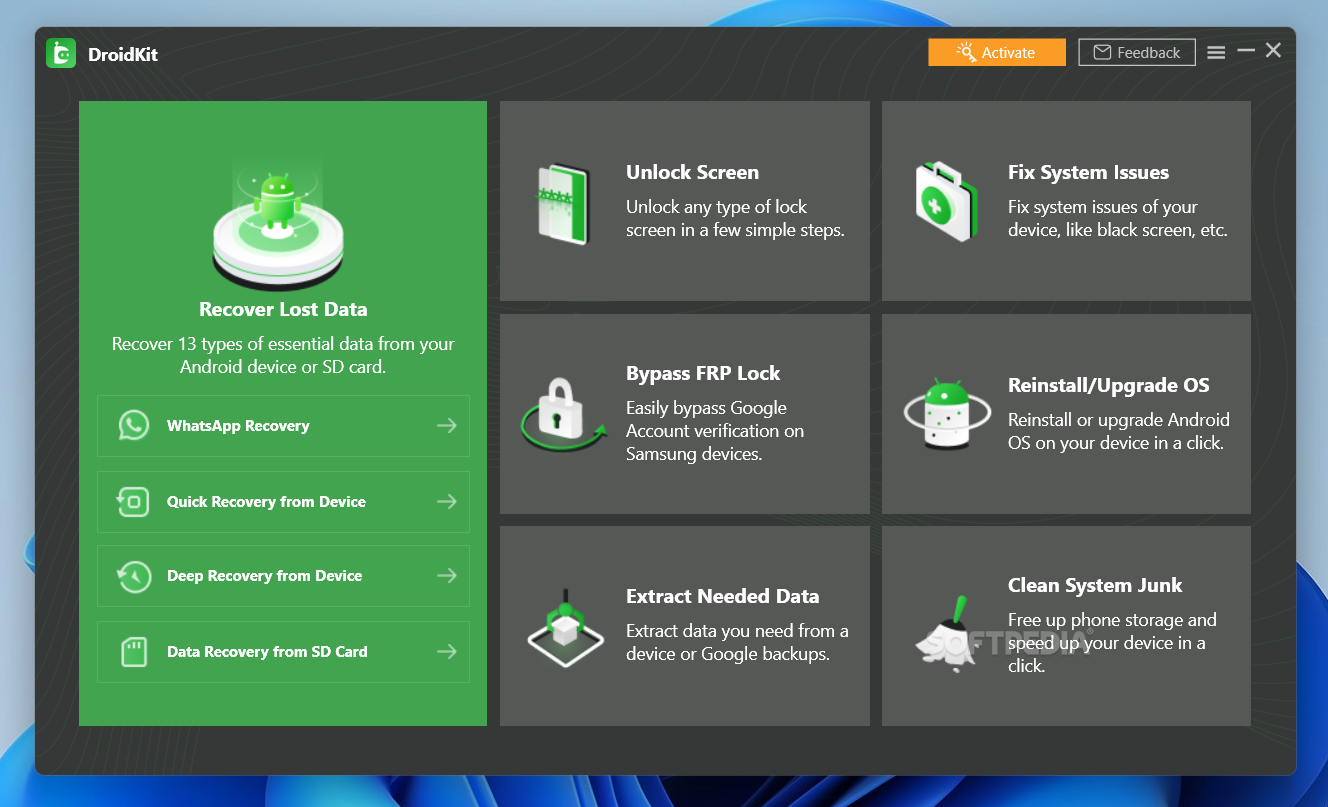Click the arrow beside Quick Recovery from Device

[x=447, y=502]
